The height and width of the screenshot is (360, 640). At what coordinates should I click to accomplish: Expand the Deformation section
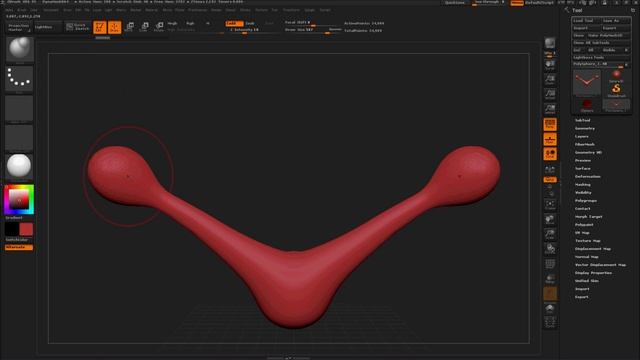[587, 176]
